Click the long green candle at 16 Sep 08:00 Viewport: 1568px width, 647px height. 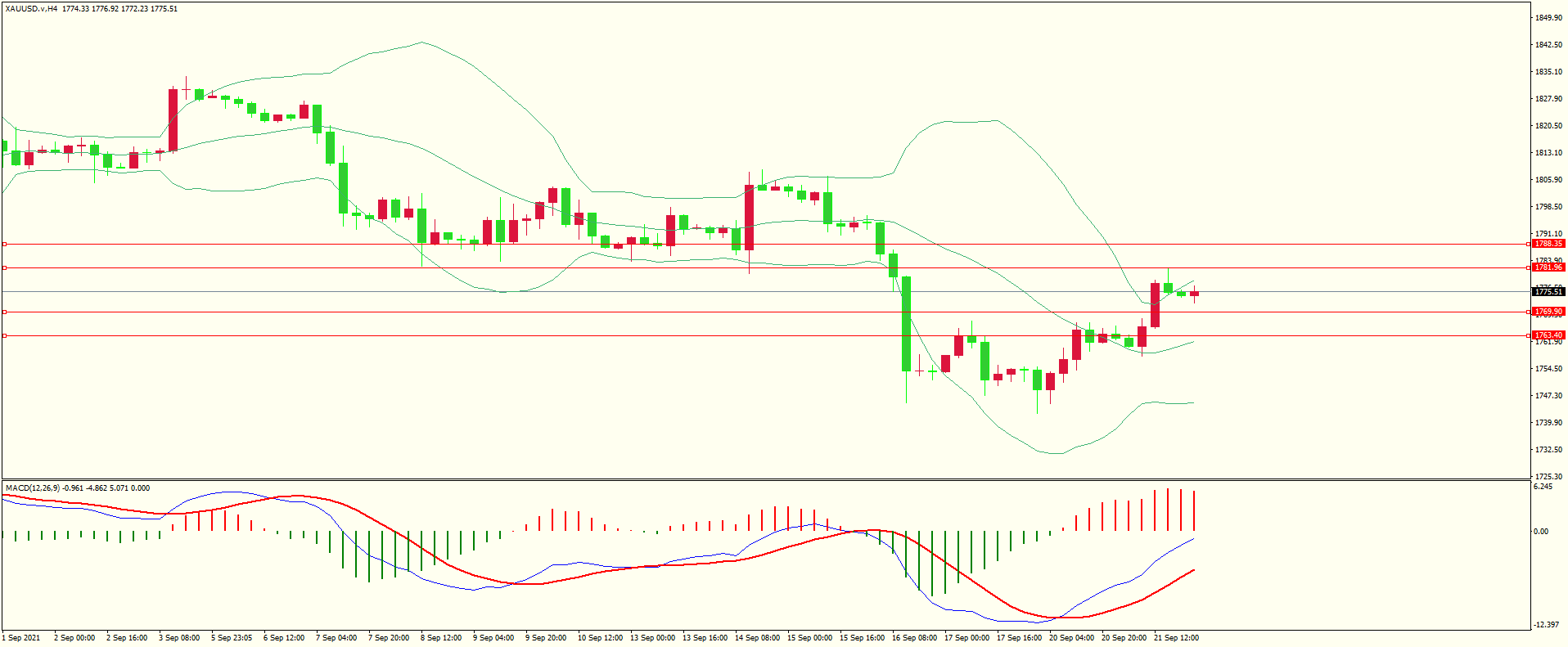[x=906, y=324]
